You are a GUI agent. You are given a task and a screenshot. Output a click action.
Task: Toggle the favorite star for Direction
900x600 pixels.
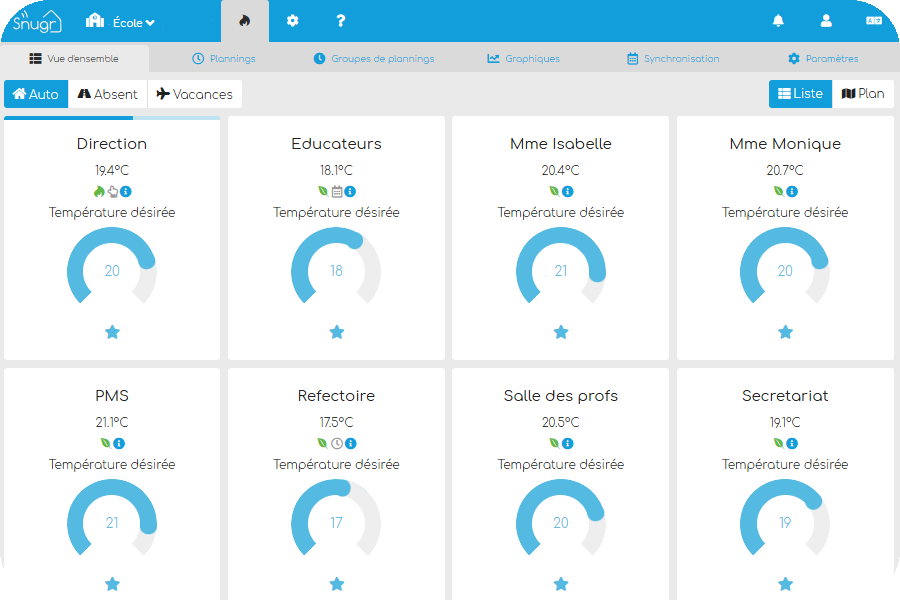(x=112, y=332)
